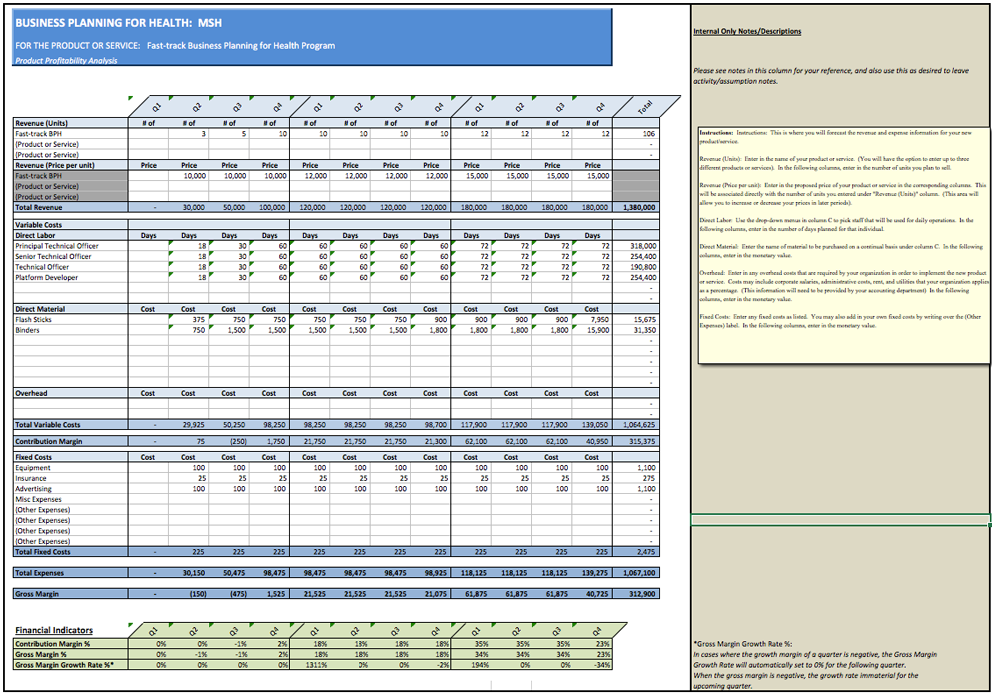The width and height of the screenshot is (992, 696).
Task: Click "Fast-track Business Planning for Health Program" product name
Action: pos(241,46)
